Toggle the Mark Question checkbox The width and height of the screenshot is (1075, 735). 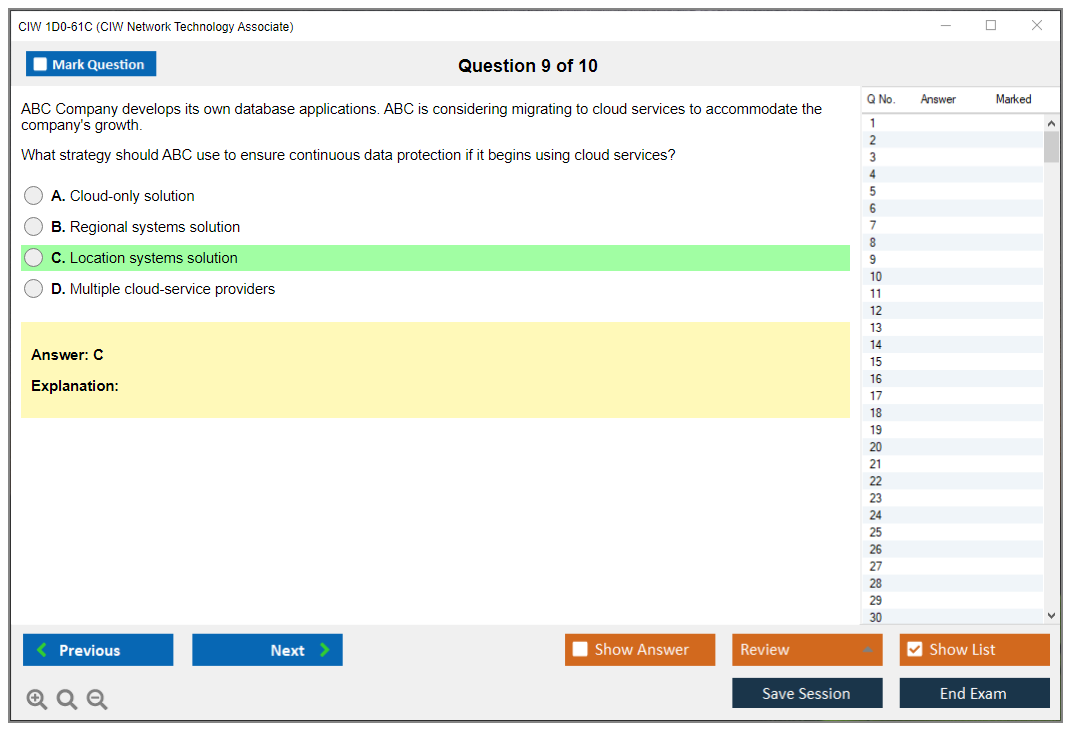tap(41, 64)
